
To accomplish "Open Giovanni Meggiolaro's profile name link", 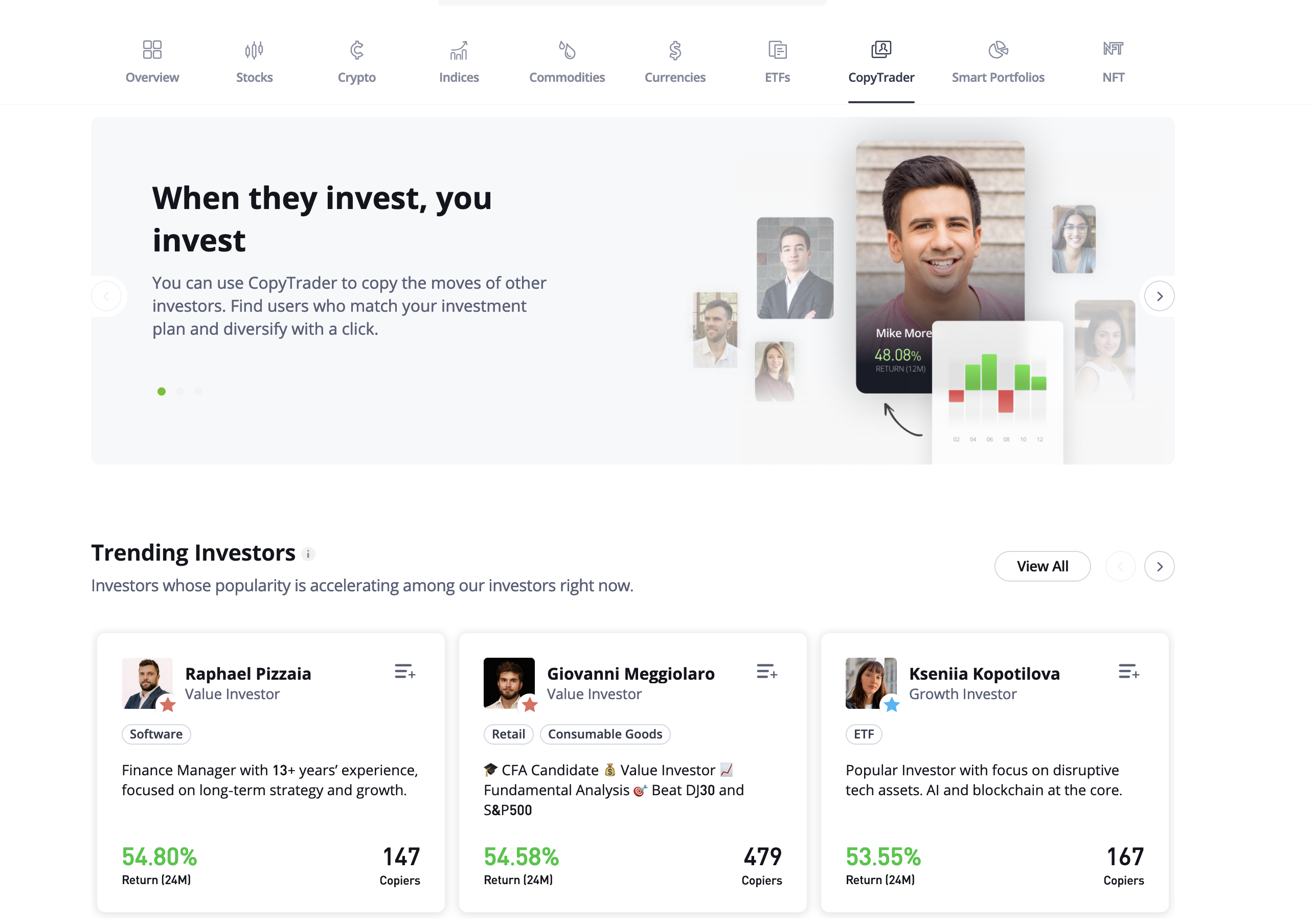I will tap(630, 674).
